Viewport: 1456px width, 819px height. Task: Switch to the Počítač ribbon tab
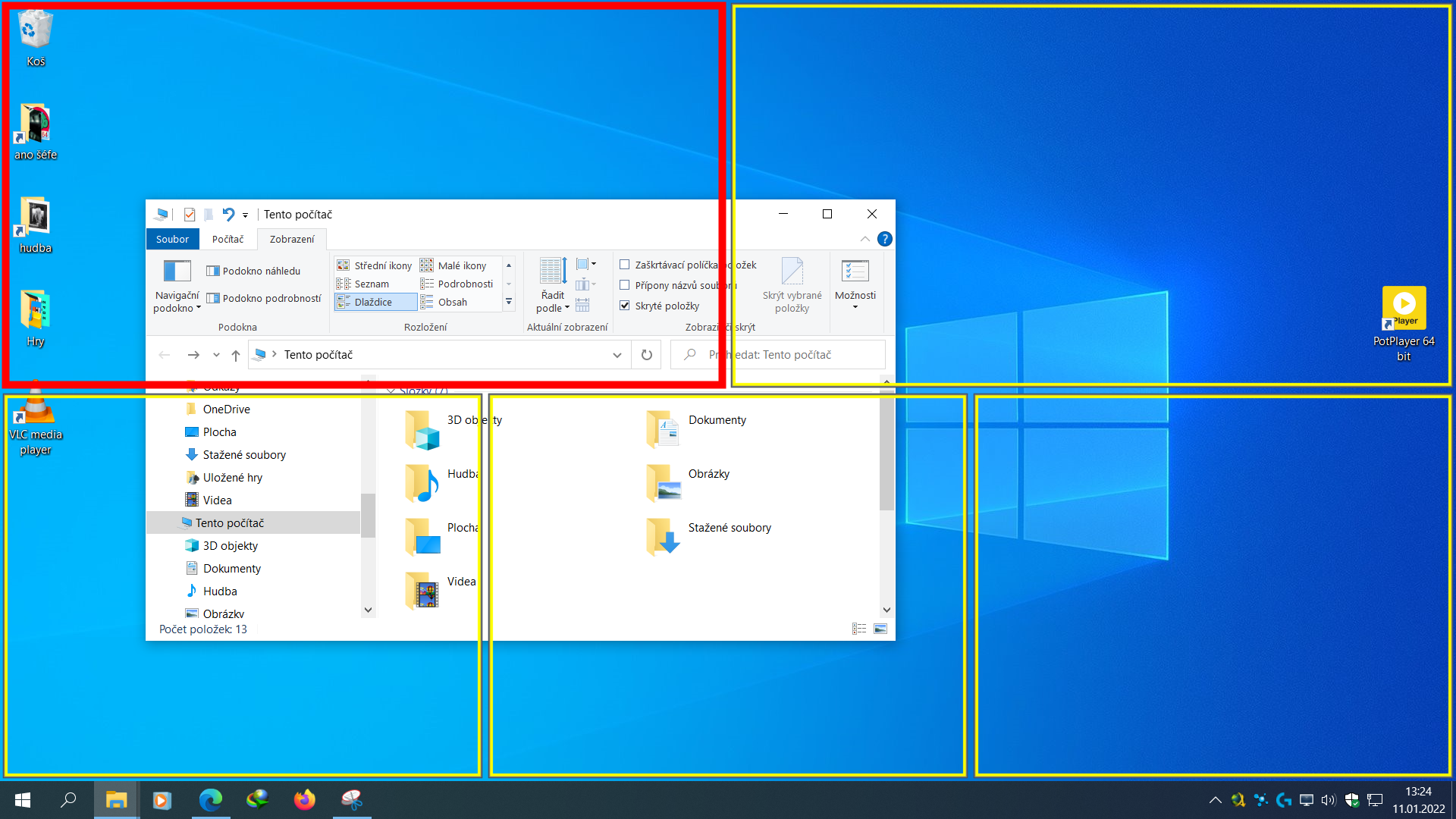pos(227,239)
